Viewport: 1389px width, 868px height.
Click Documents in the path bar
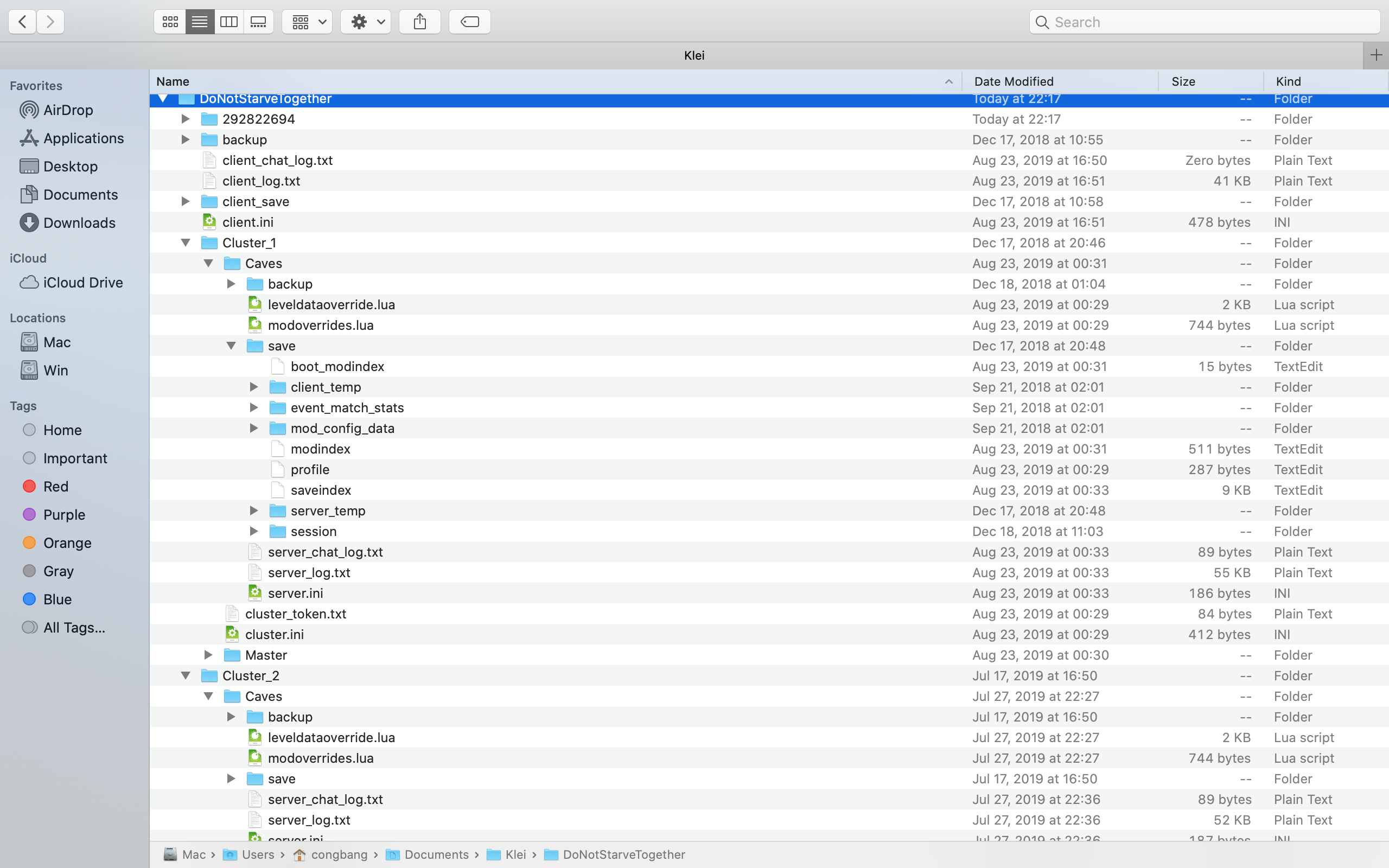click(x=436, y=854)
